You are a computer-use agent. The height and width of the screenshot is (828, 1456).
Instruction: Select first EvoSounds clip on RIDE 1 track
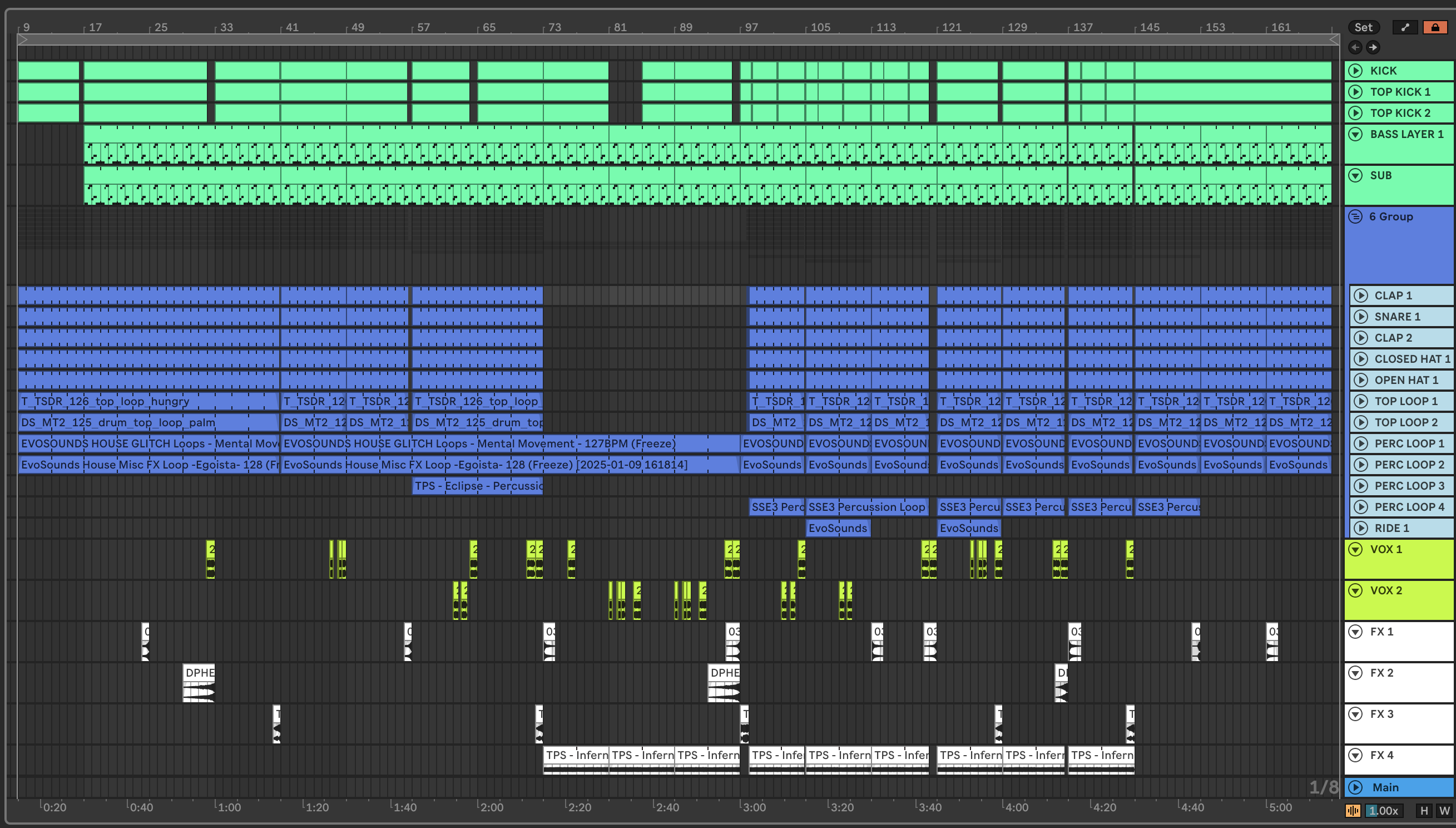tap(838, 528)
